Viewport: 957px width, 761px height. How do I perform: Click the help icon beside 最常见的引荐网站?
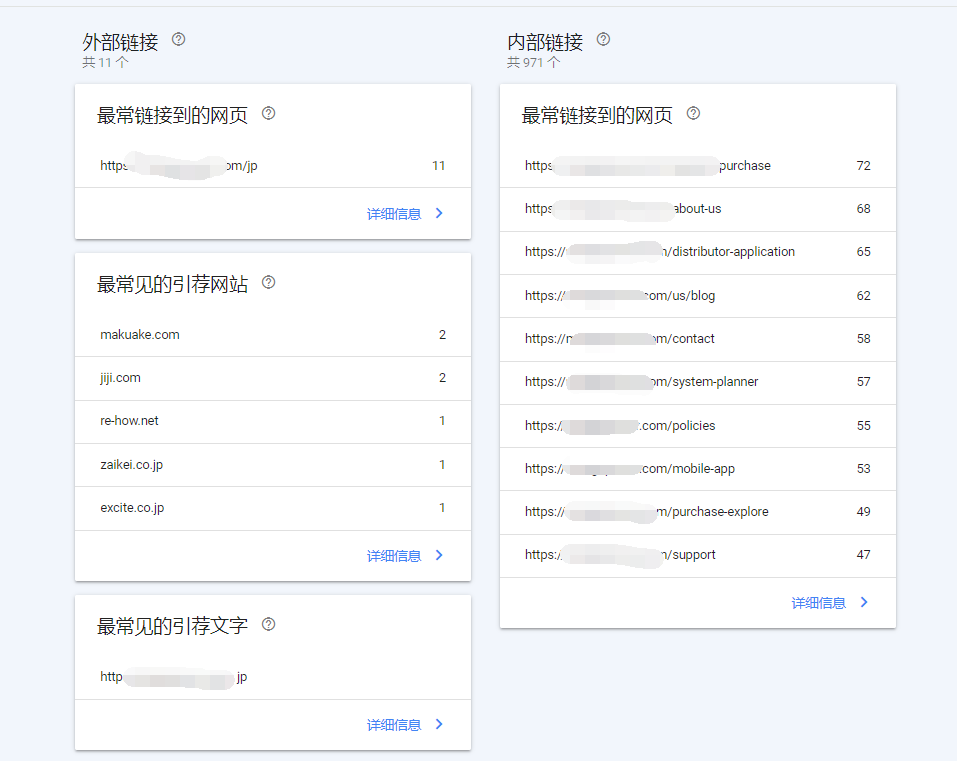[x=268, y=283]
